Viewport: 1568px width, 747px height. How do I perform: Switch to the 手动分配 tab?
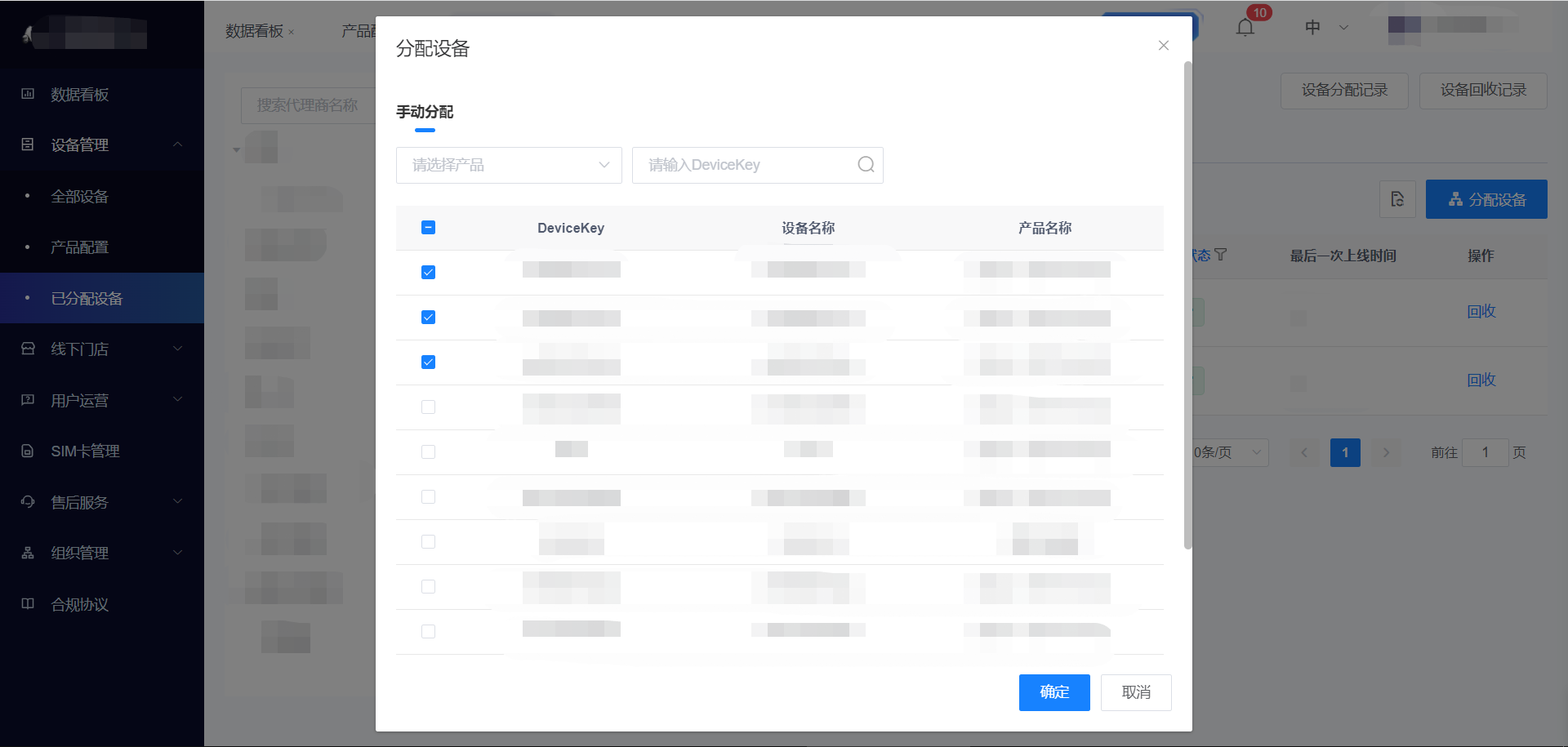425,113
